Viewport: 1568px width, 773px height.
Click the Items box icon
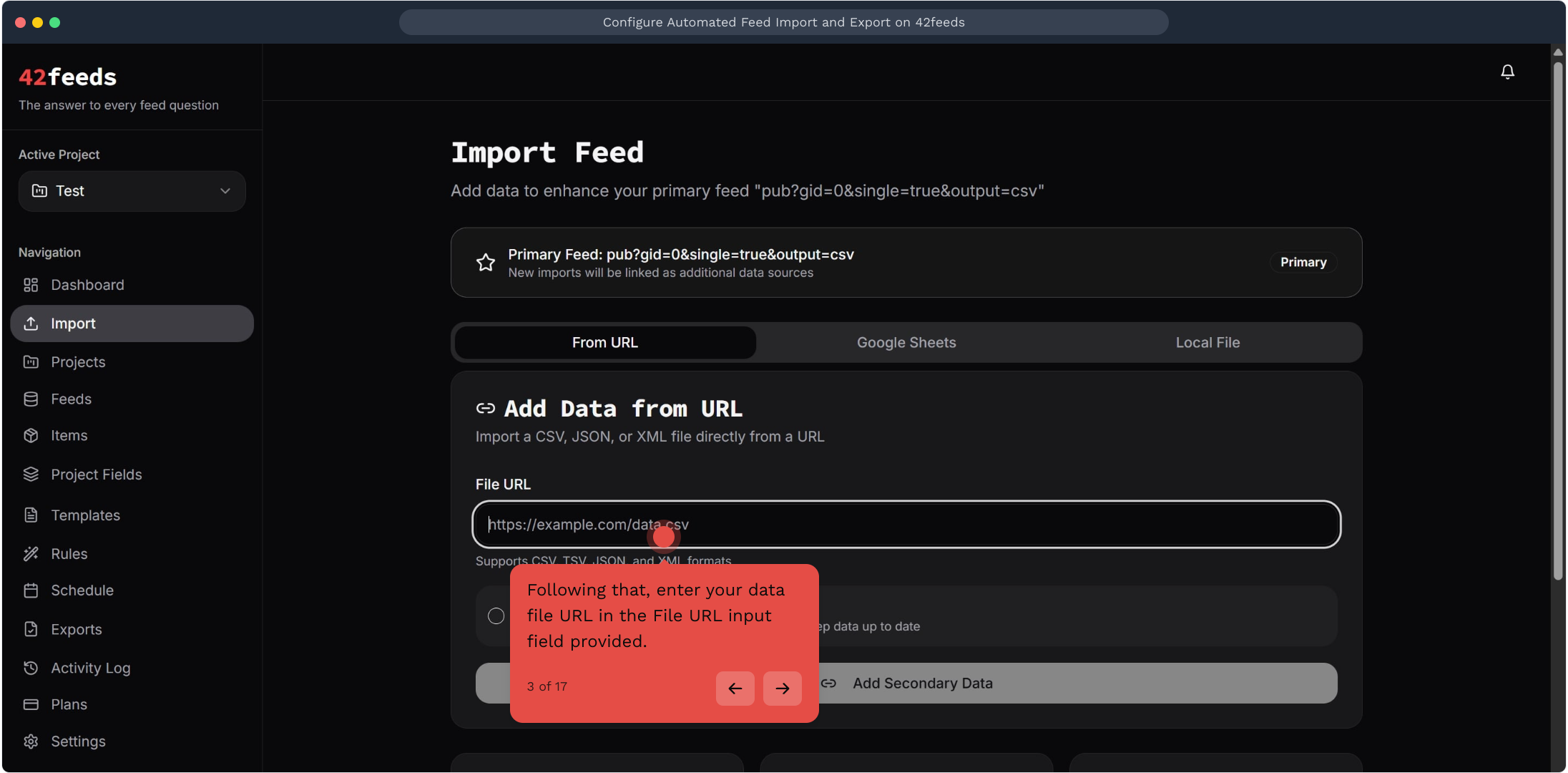click(x=31, y=435)
